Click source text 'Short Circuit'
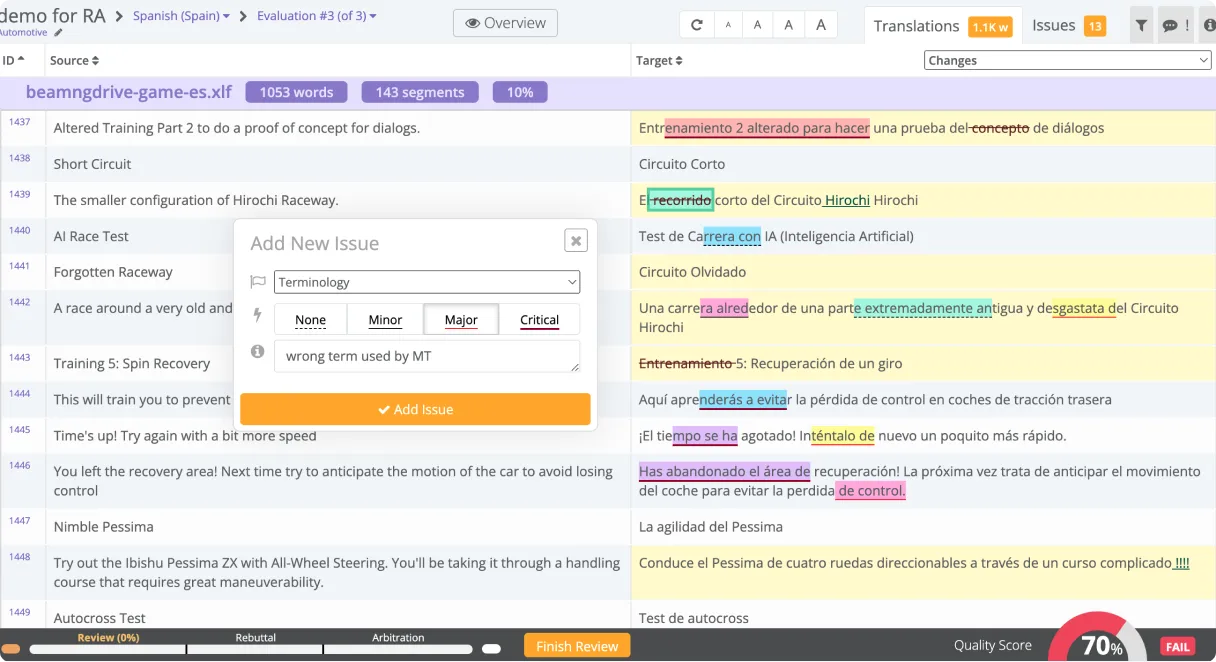Screen dimensions: 1216x662 92,164
